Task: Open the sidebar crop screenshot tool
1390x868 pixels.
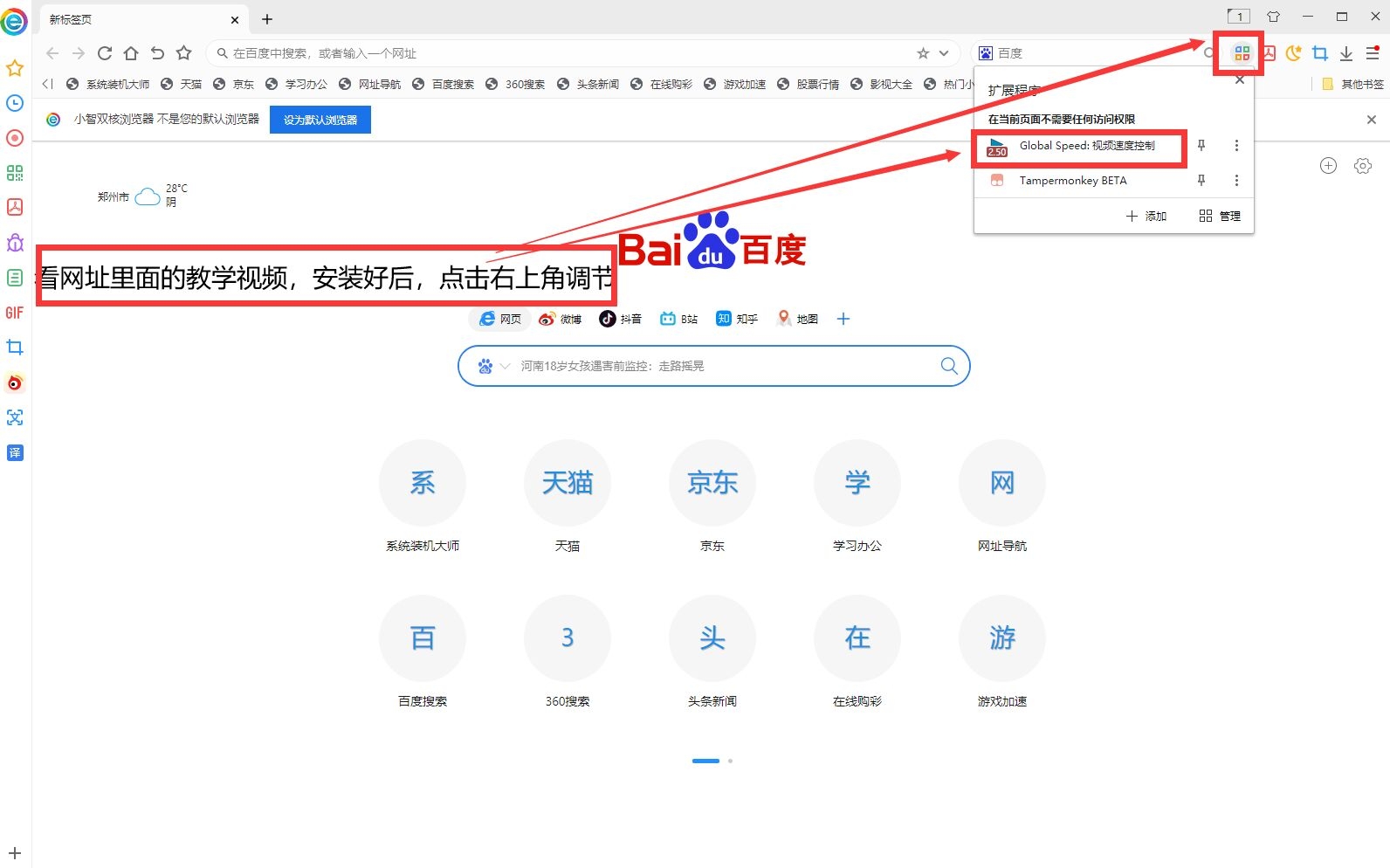Action: (15, 348)
